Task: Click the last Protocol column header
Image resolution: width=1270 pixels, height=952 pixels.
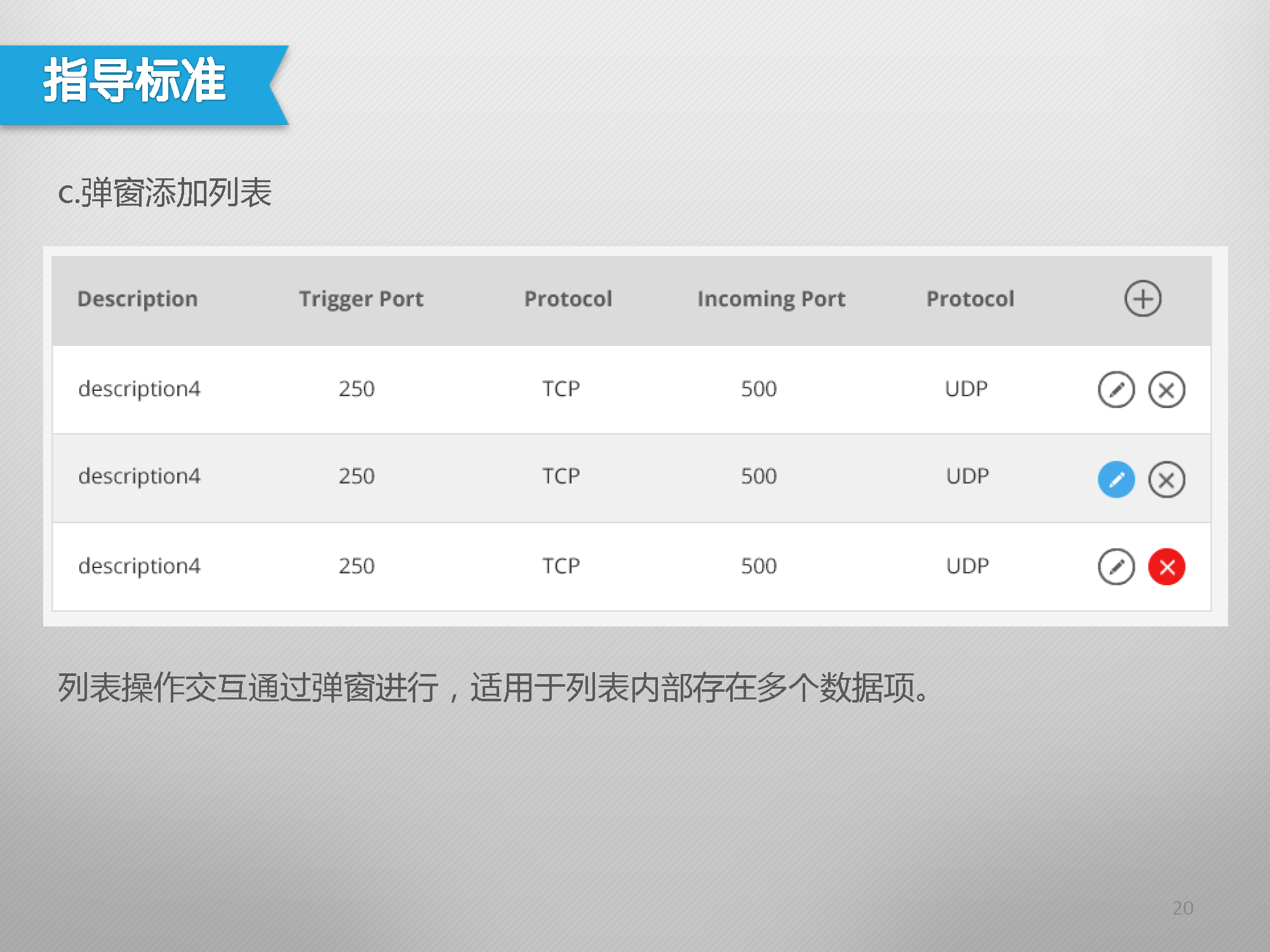Action: point(970,299)
